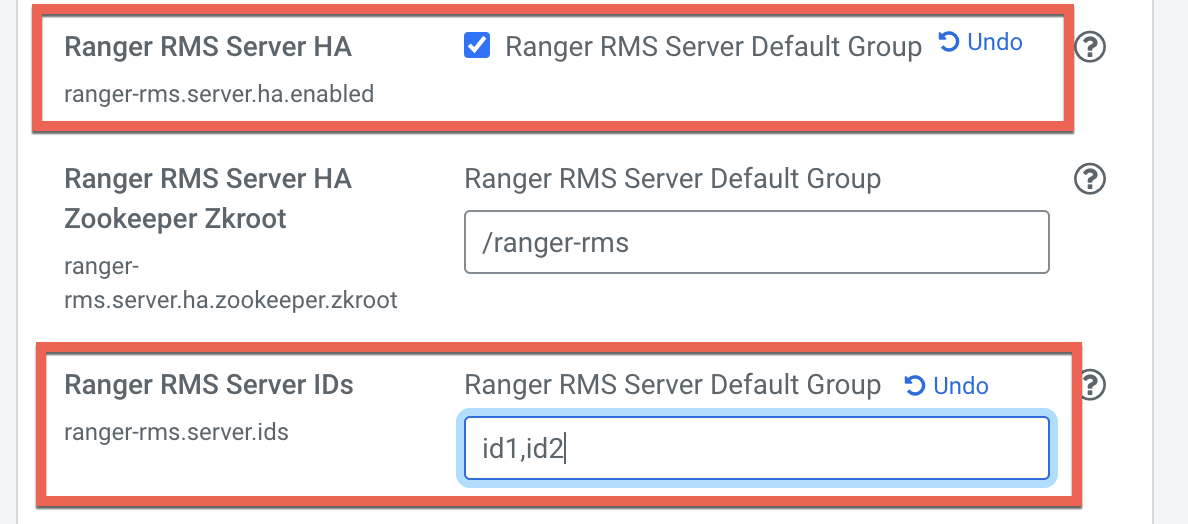The image size is (1188, 524).
Task: Click the ranger-rms.server.ids property name
Action: click(176, 432)
